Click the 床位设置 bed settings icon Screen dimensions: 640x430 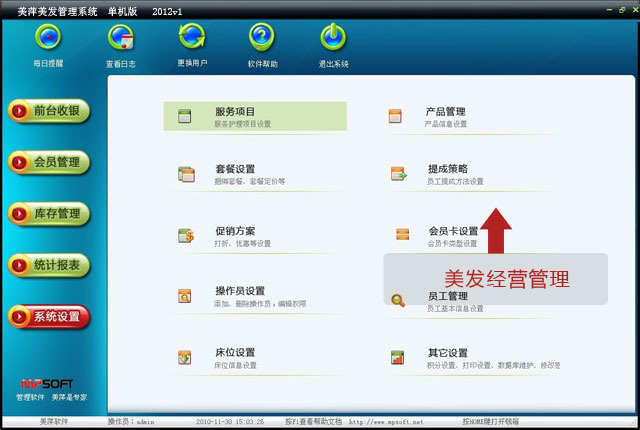click(x=185, y=357)
